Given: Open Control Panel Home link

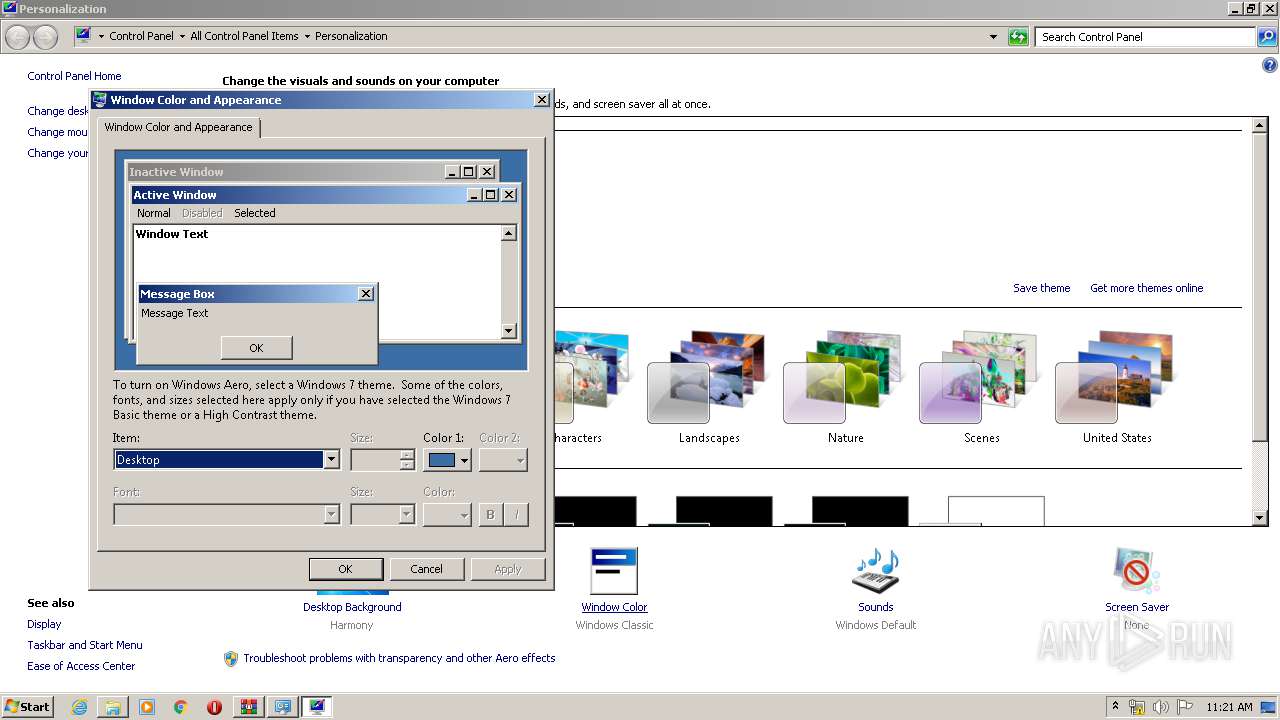Looking at the screenshot, I should pos(74,76).
